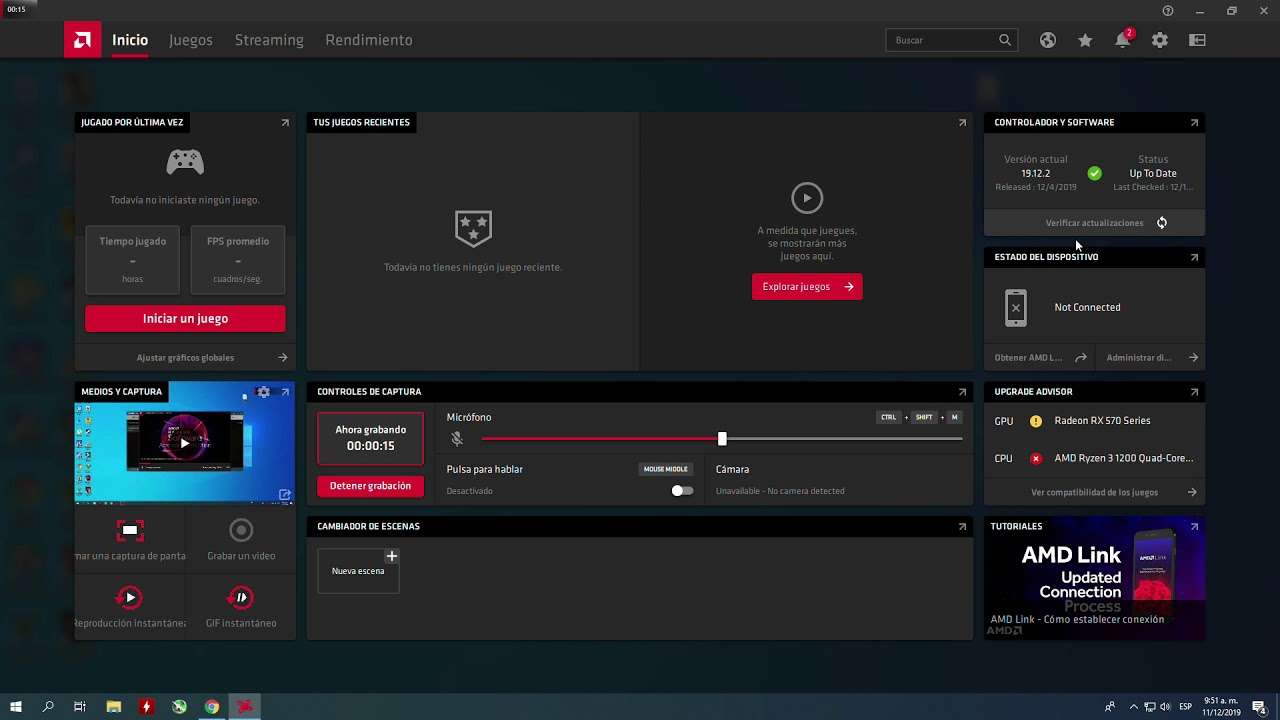Stop recording with Detener grabación
The width and height of the screenshot is (1280, 720).
pyautogui.click(x=370, y=486)
